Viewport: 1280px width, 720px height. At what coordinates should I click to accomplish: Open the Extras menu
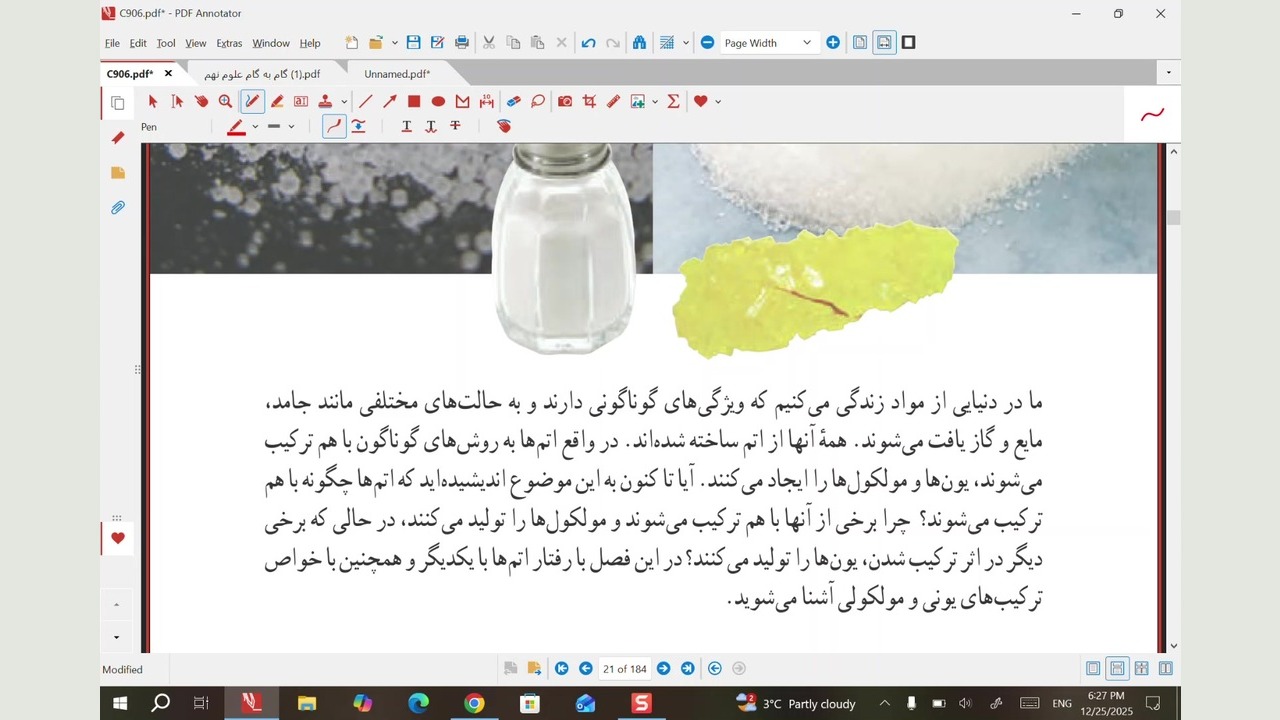click(x=229, y=43)
